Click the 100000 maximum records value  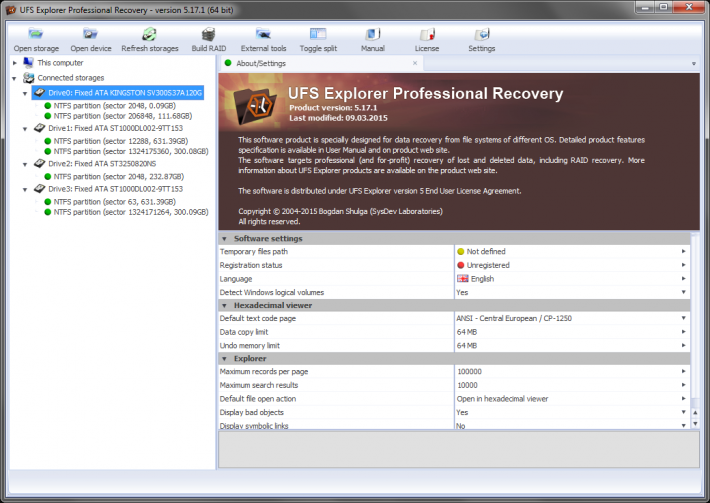tap(469, 371)
